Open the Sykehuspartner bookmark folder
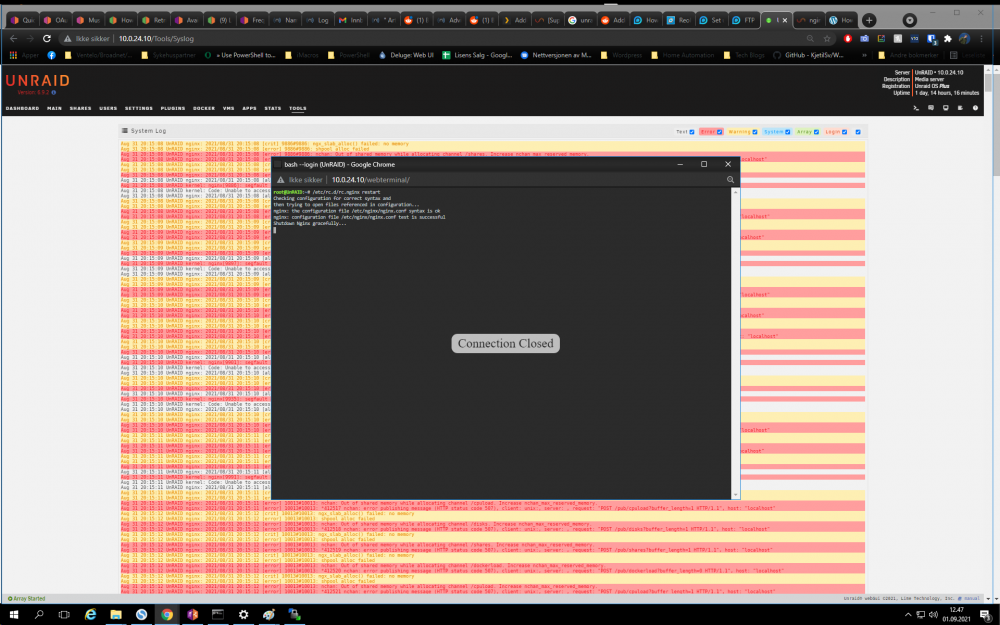This screenshot has width=1000, height=625. [x=168, y=55]
